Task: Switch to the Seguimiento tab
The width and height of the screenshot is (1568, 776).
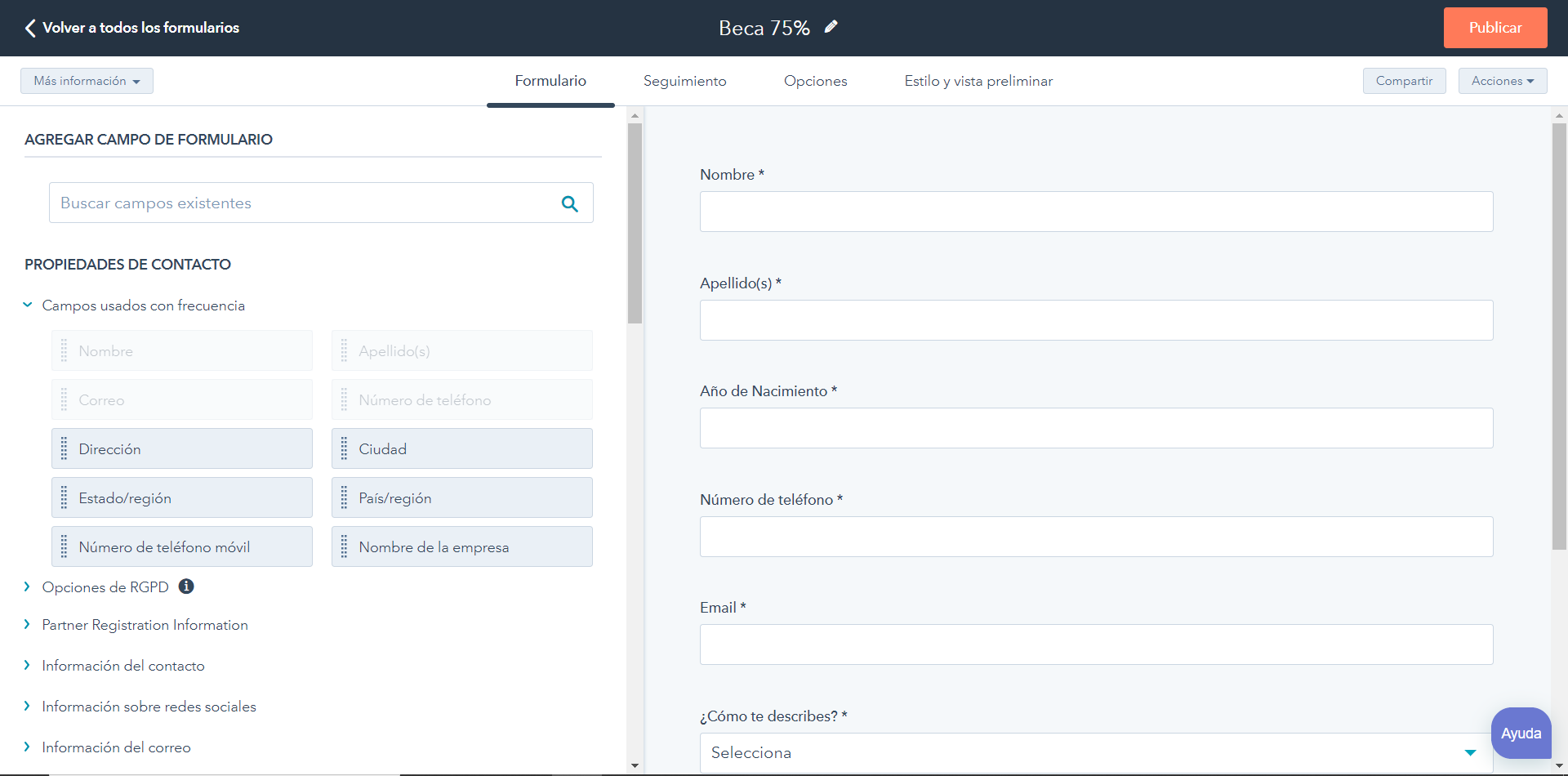Action: tap(684, 81)
